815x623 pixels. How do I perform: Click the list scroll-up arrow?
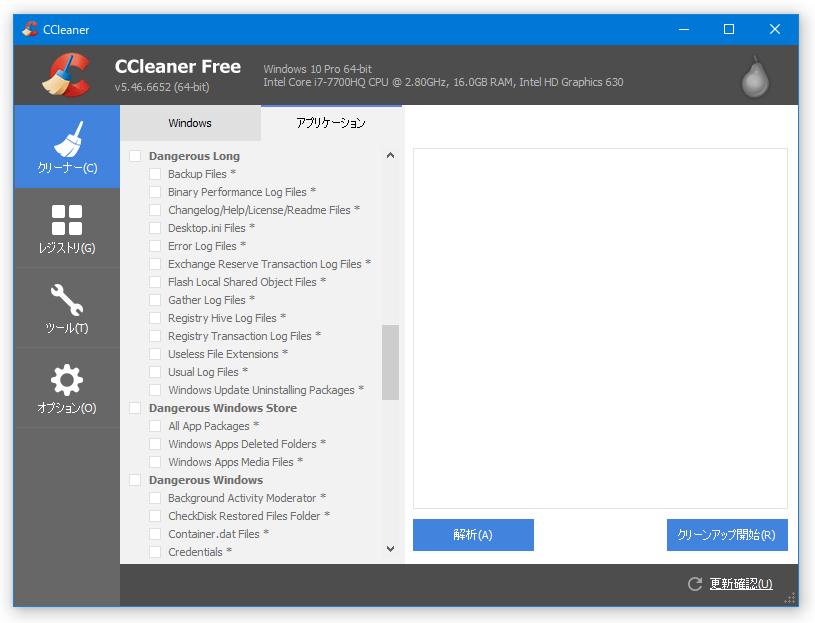tap(390, 155)
